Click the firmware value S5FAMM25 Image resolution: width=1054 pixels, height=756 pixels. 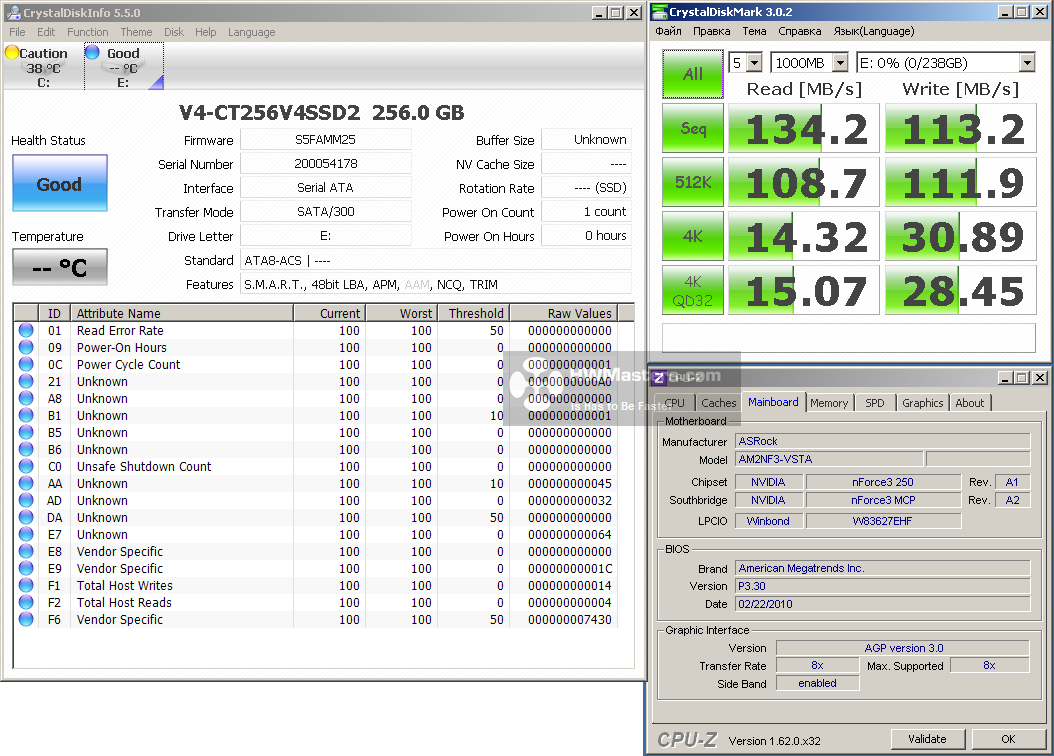325,140
